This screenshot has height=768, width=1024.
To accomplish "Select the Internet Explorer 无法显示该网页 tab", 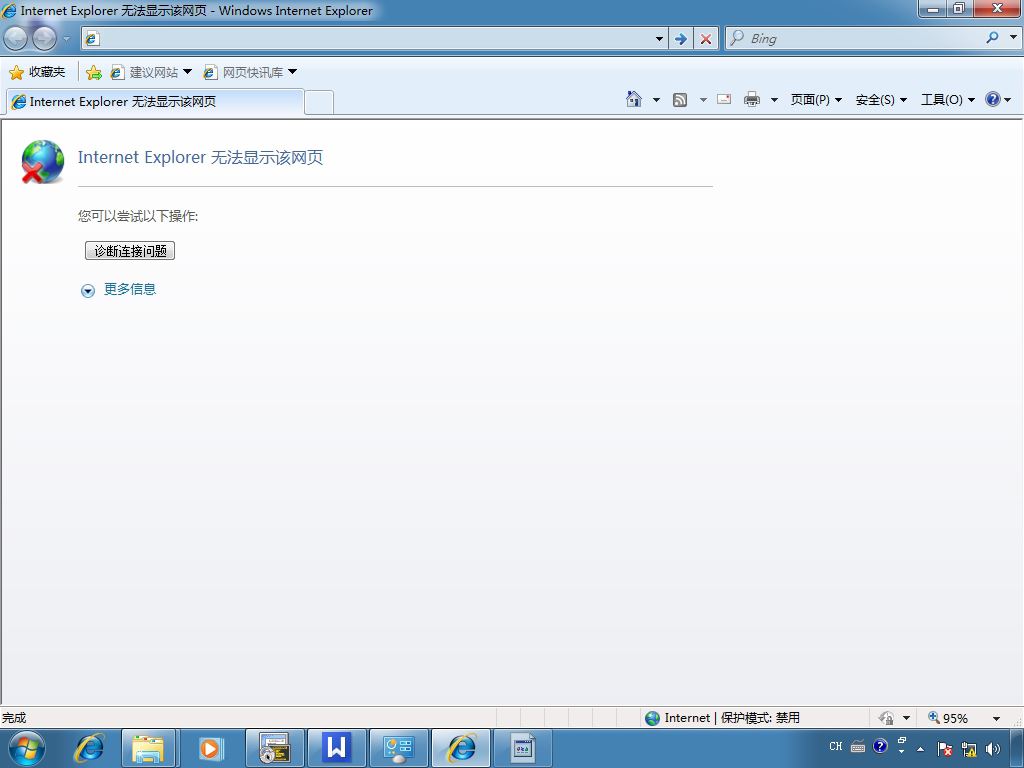I will [x=155, y=102].
